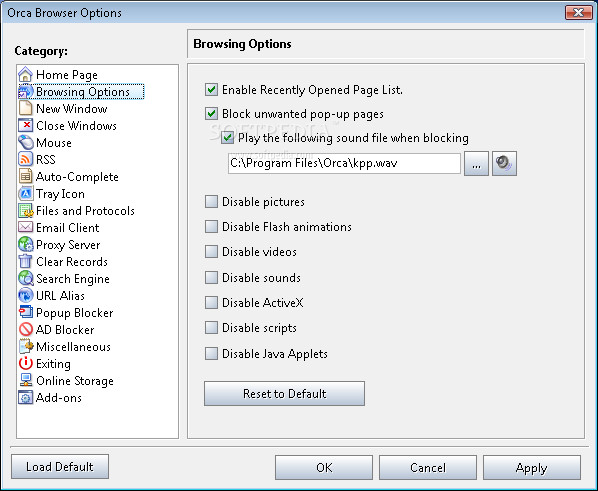Close the Orca Browser Options dialog
Viewport: 598px width, 491px height.
(x=579, y=12)
